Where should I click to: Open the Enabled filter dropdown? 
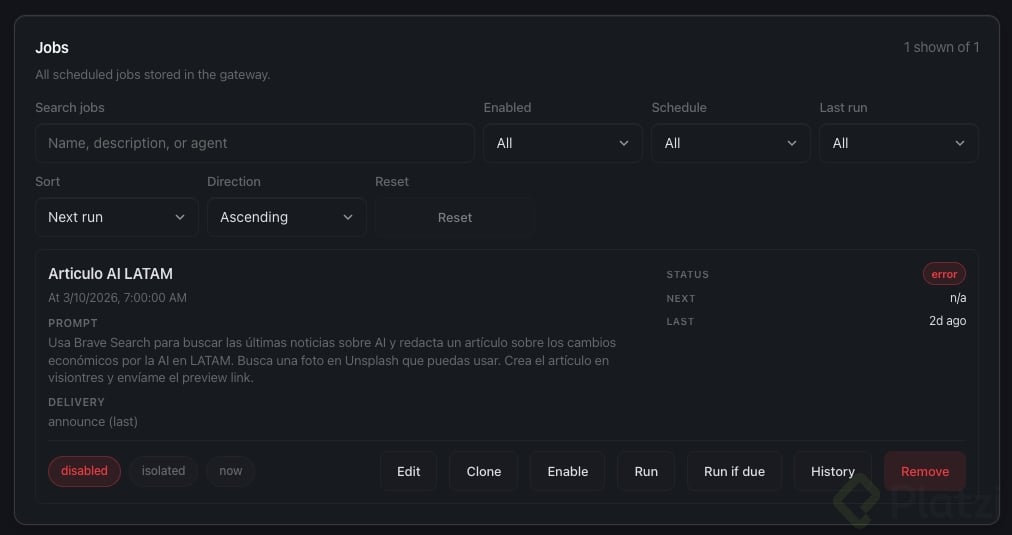(562, 143)
